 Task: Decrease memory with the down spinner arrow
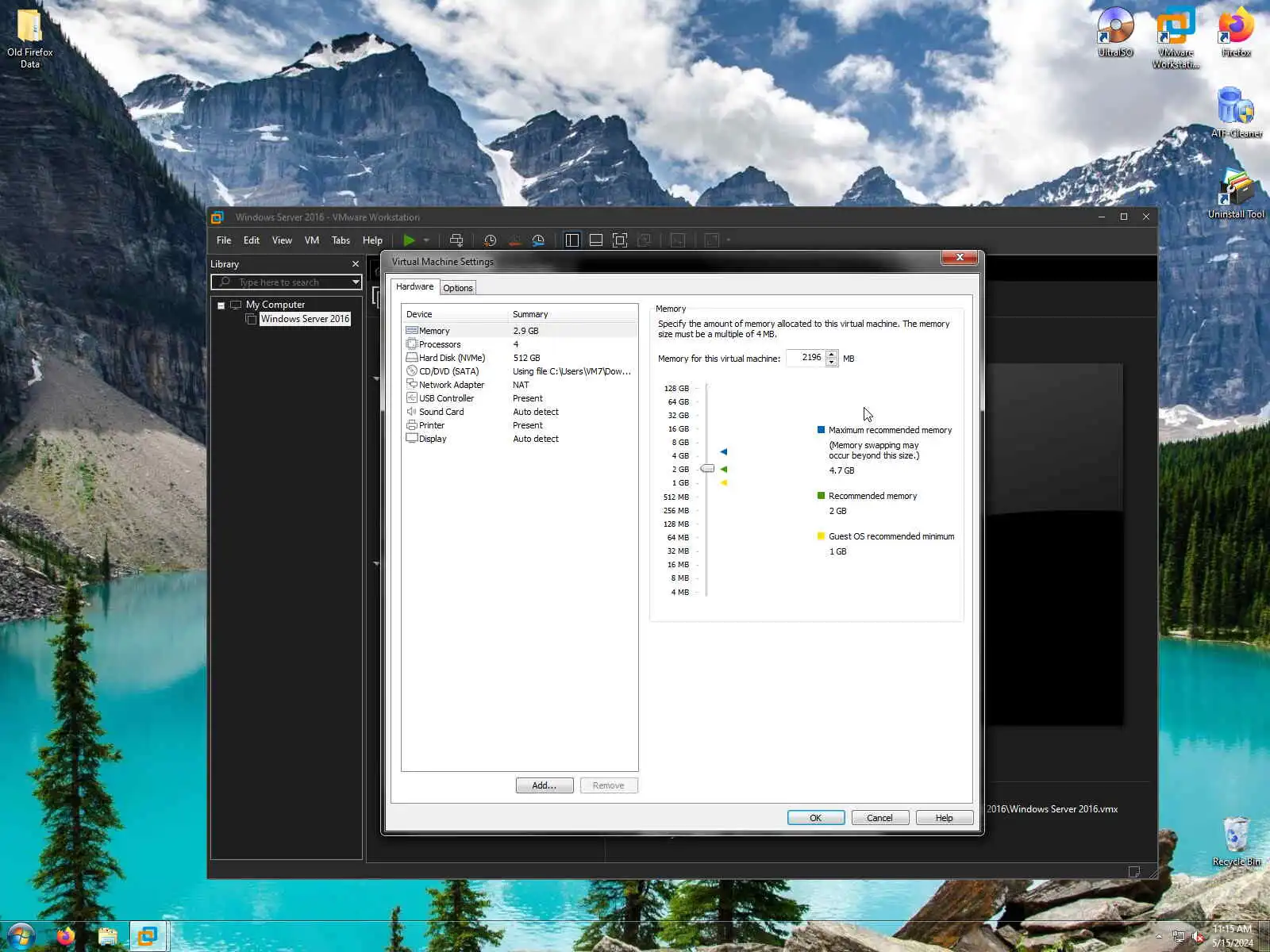[x=831, y=363]
